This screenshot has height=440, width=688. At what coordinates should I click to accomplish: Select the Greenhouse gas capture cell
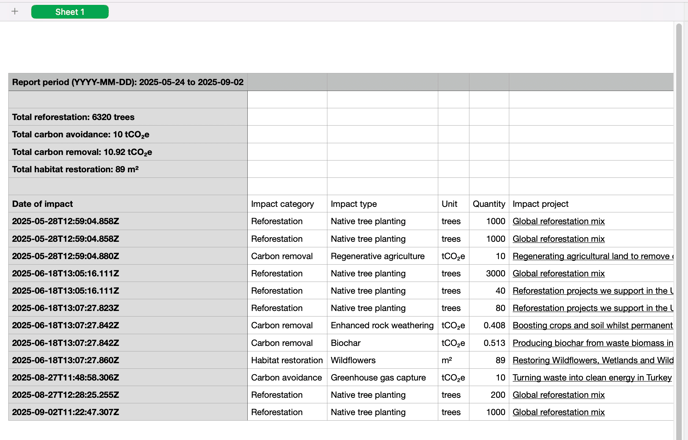(383, 378)
